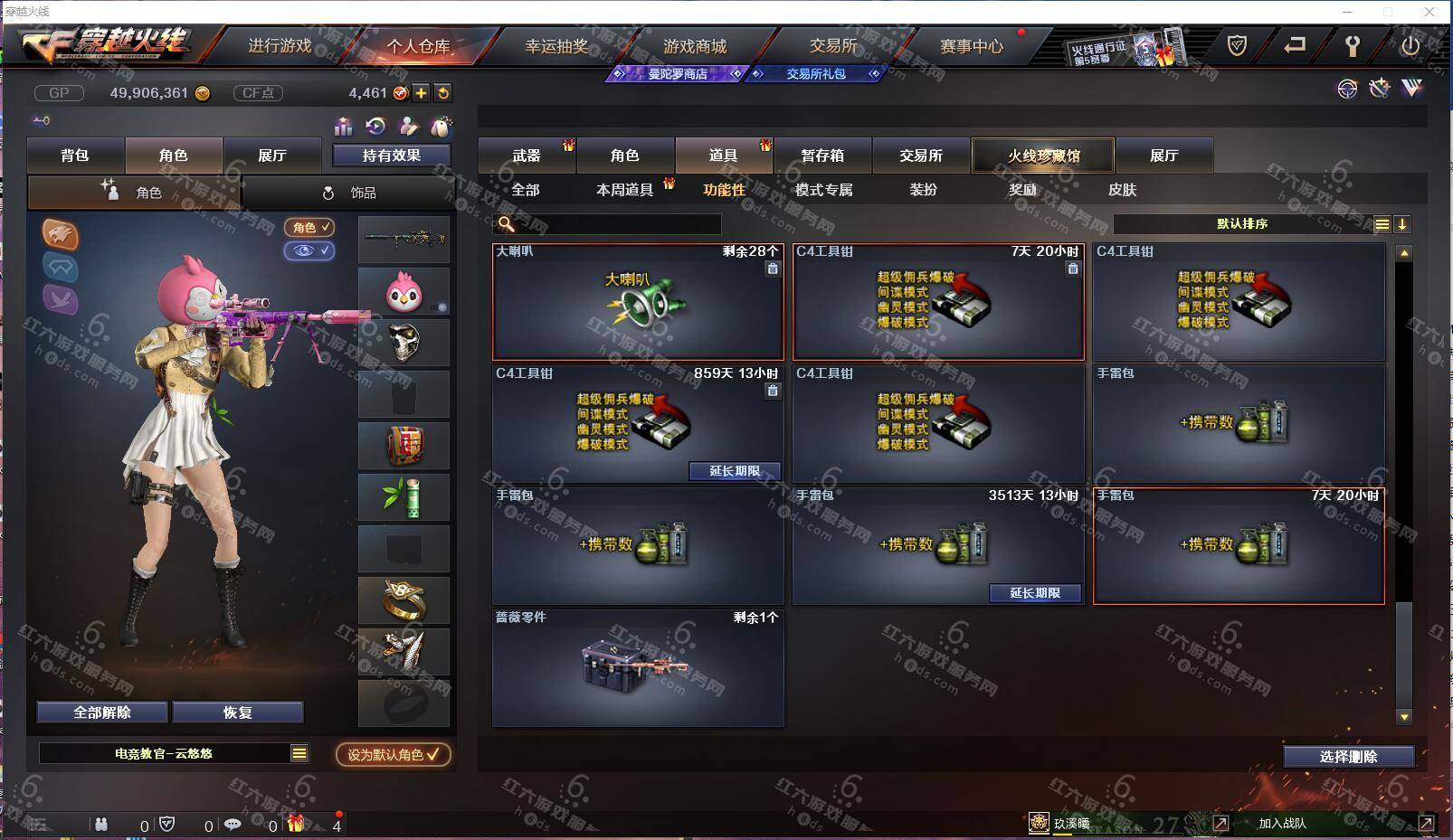Open the 默认排序 list dropdown icon
This screenshot has width=1453, height=840.
pyautogui.click(x=1382, y=224)
